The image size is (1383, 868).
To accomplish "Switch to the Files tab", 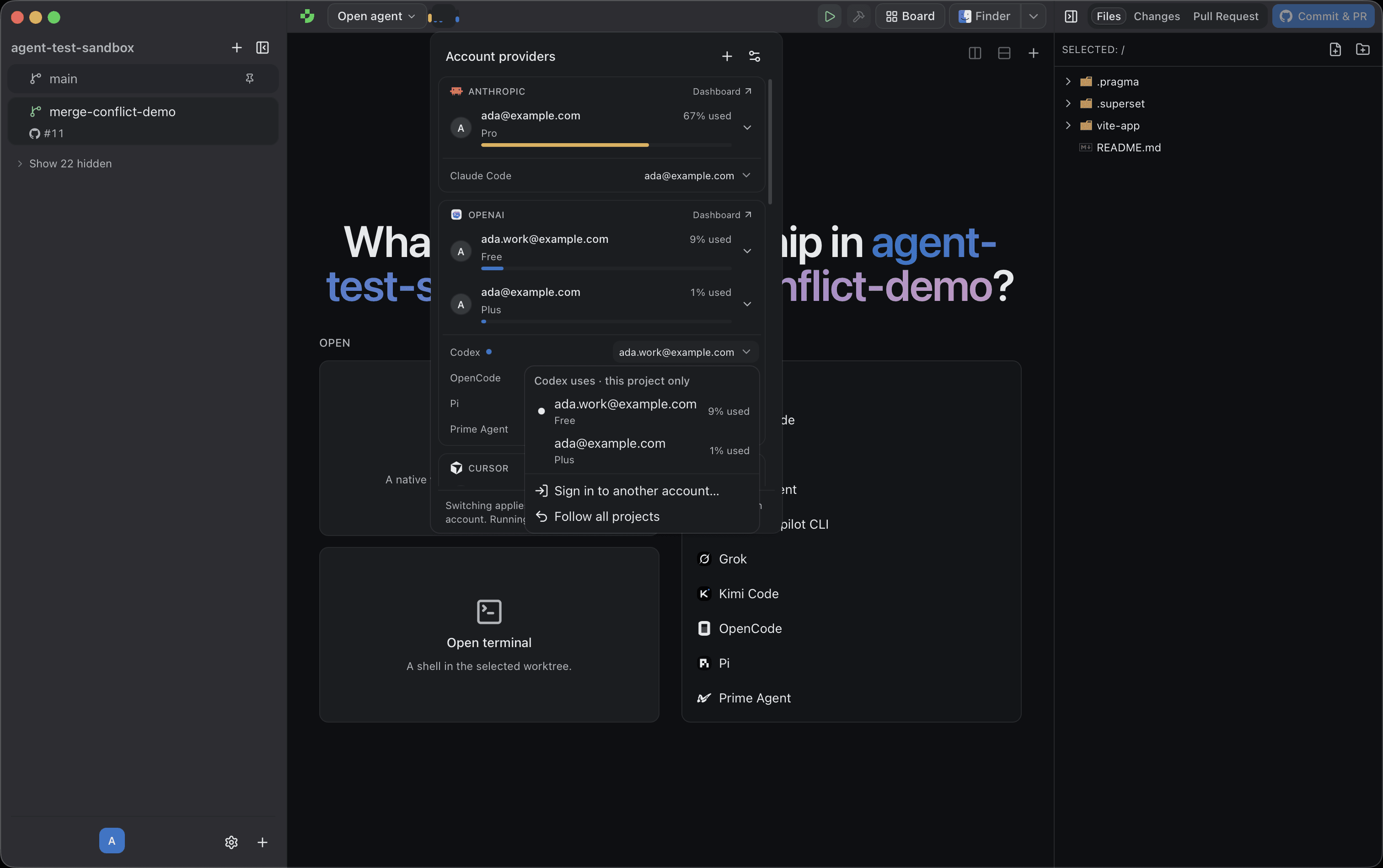I will [1108, 16].
